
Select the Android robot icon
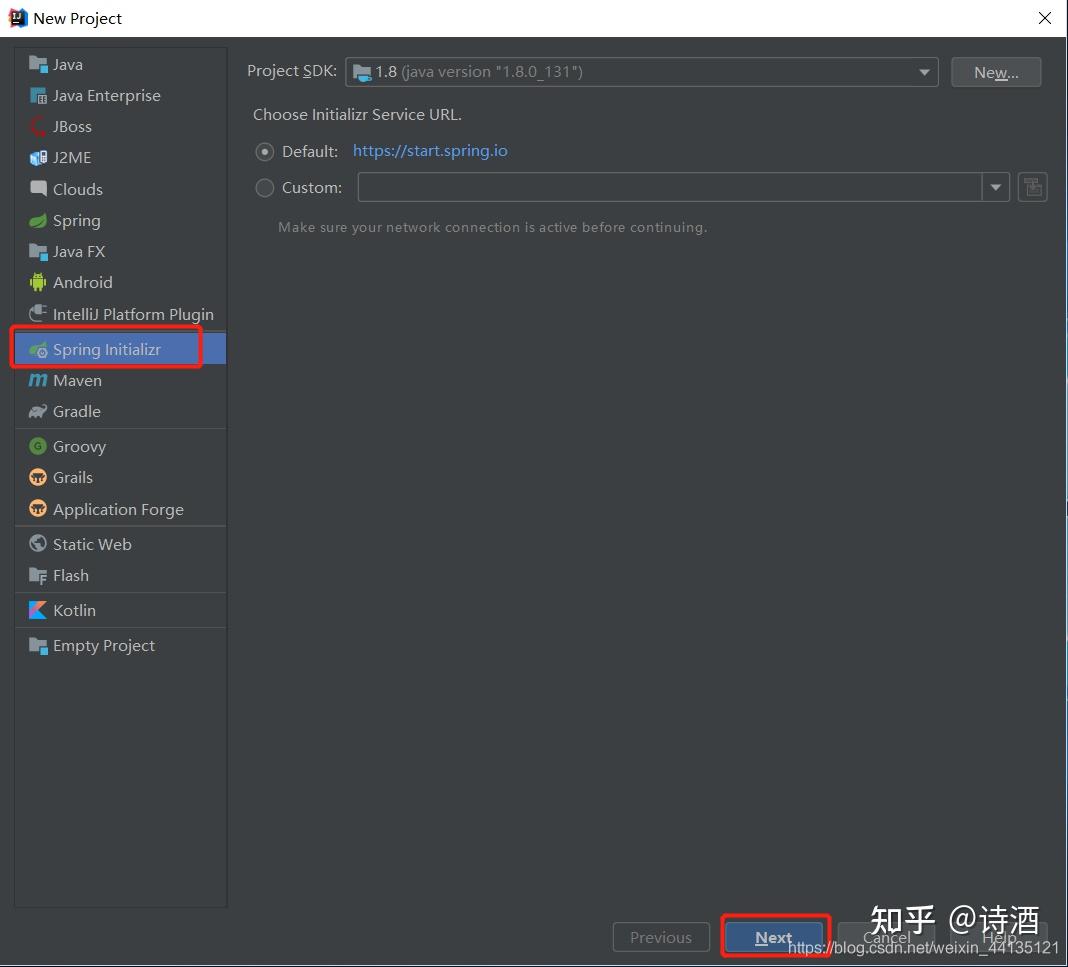(38, 283)
